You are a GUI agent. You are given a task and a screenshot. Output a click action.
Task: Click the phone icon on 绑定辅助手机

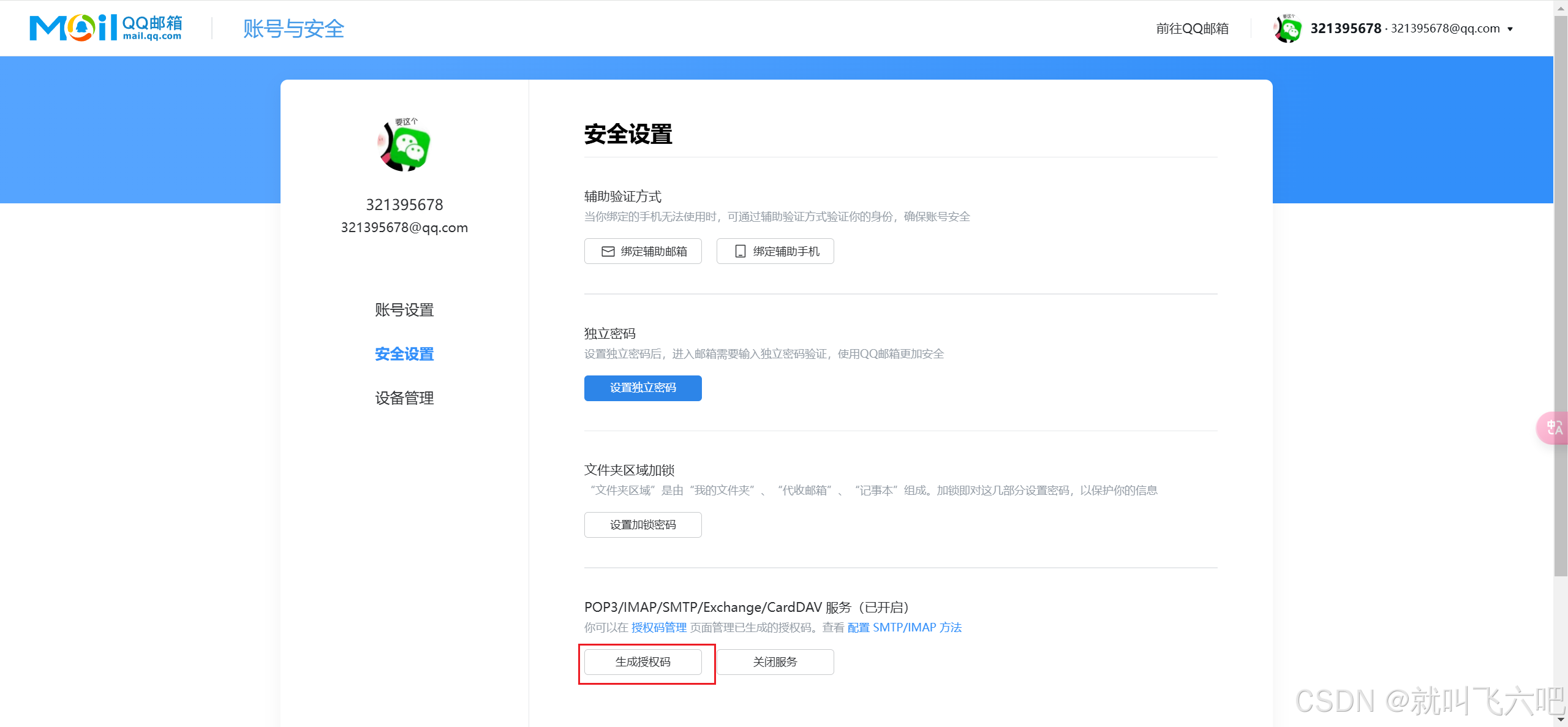coord(740,252)
